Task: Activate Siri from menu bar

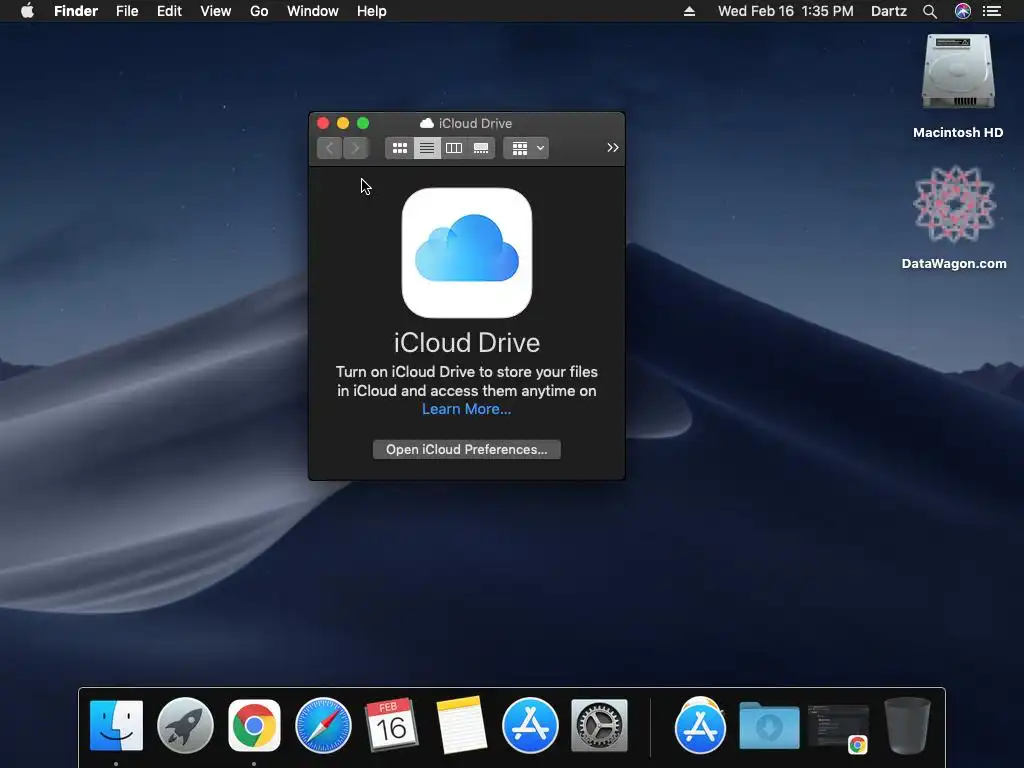Action: coord(963,11)
